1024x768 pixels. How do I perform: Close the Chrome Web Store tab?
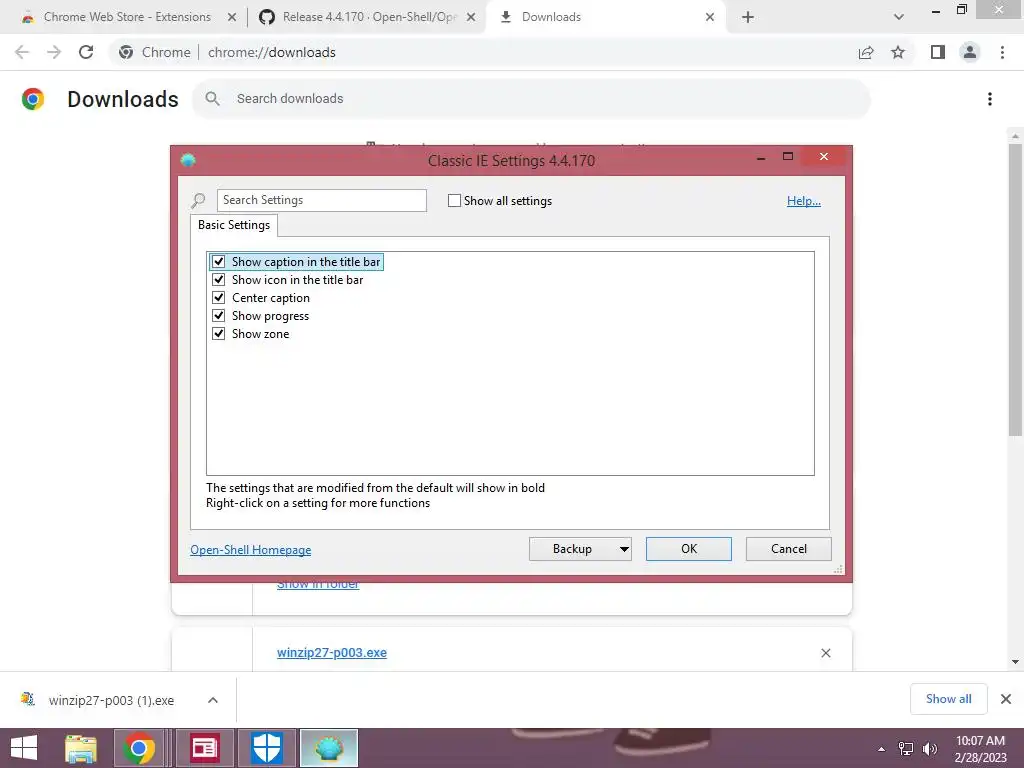click(232, 17)
